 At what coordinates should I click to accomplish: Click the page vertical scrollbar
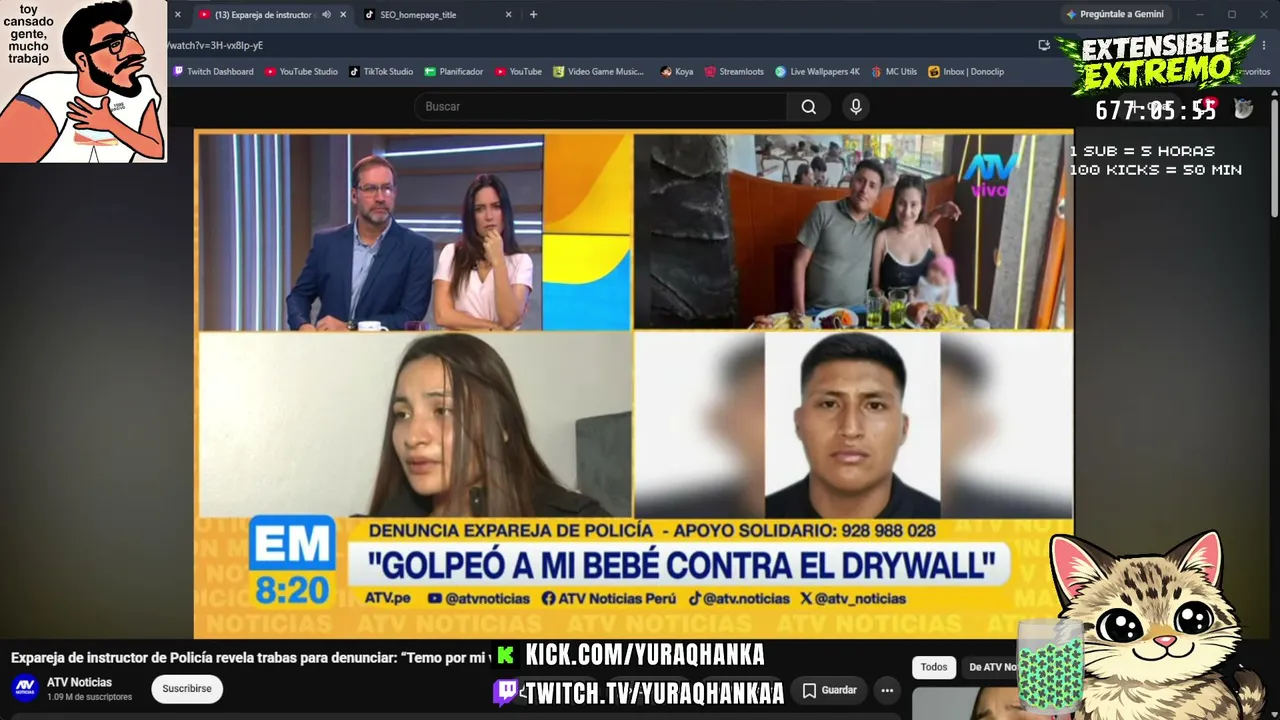[x=1274, y=150]
